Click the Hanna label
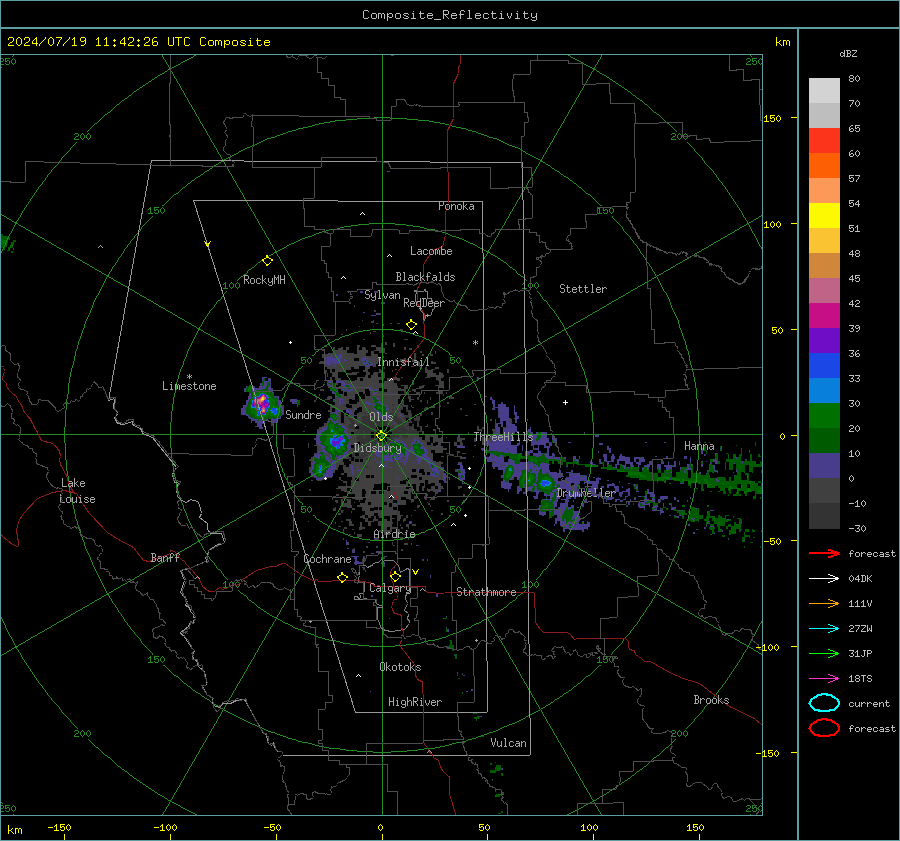Image resolution: width=900 pixels, height=841 pixels. click(x=699, y=446)
